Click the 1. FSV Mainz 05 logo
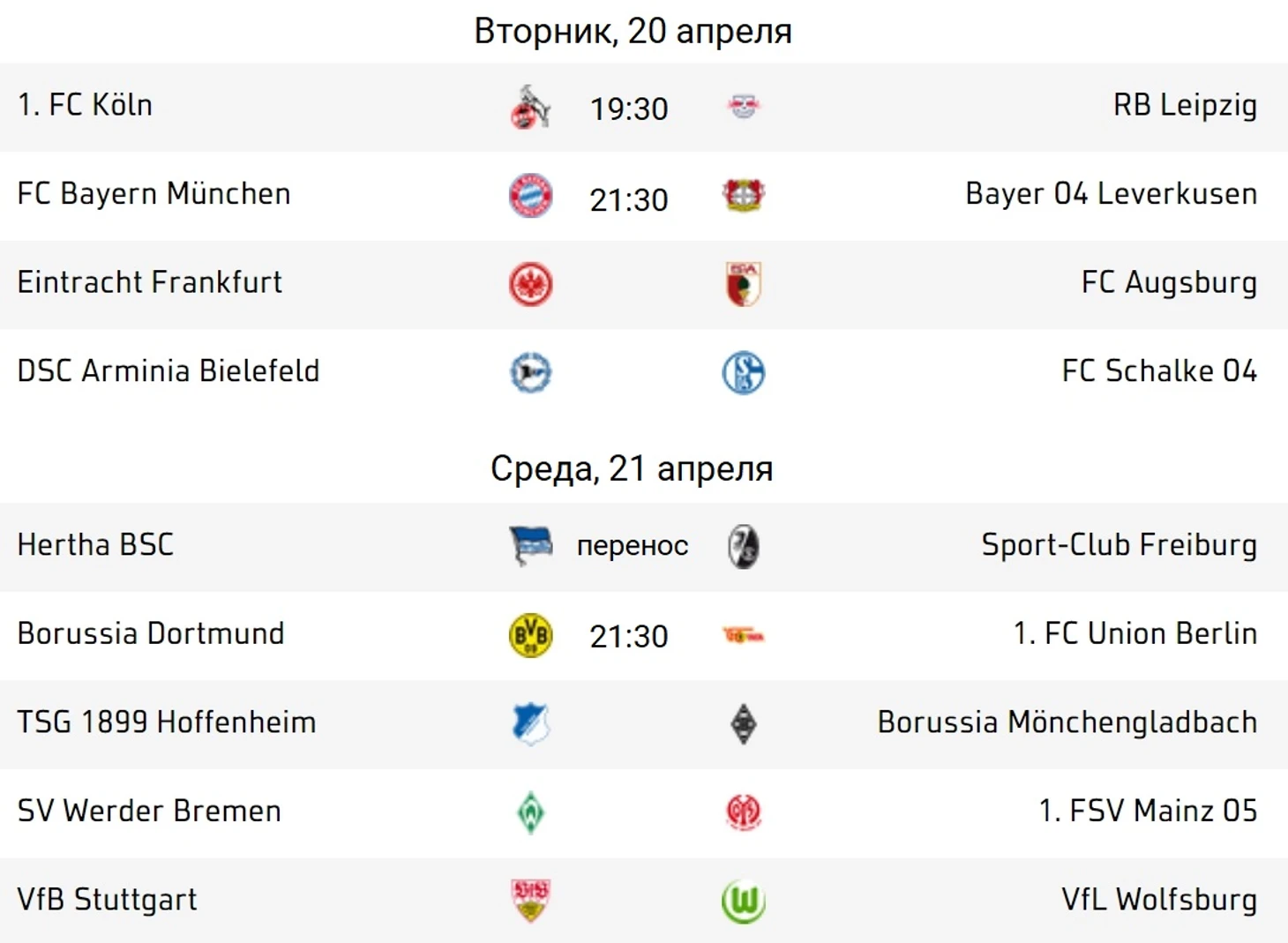The height and width of the screenshot is (943, 1288). pos(743,812)
